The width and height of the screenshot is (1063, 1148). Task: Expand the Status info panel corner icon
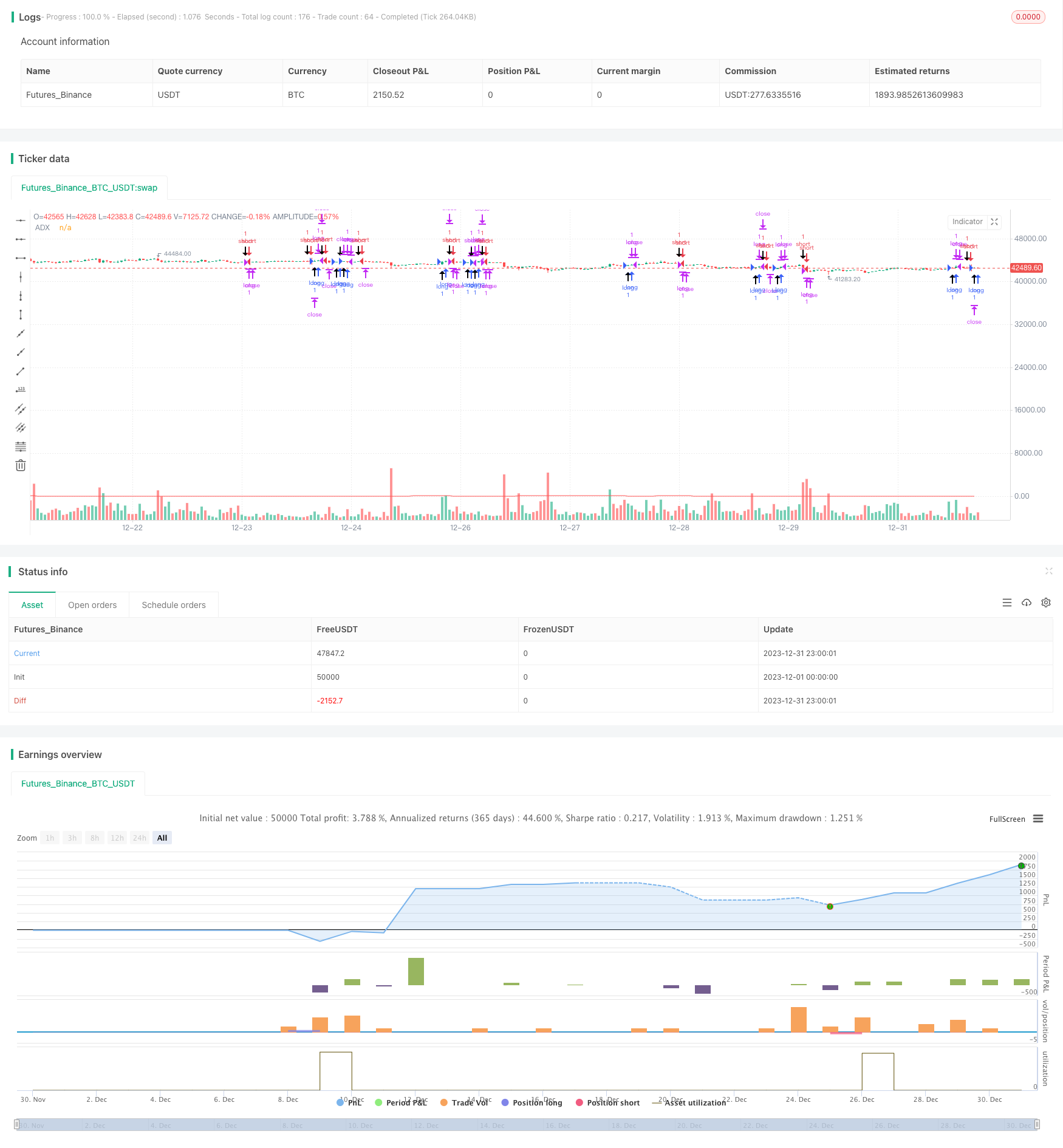coord(1049,571)
